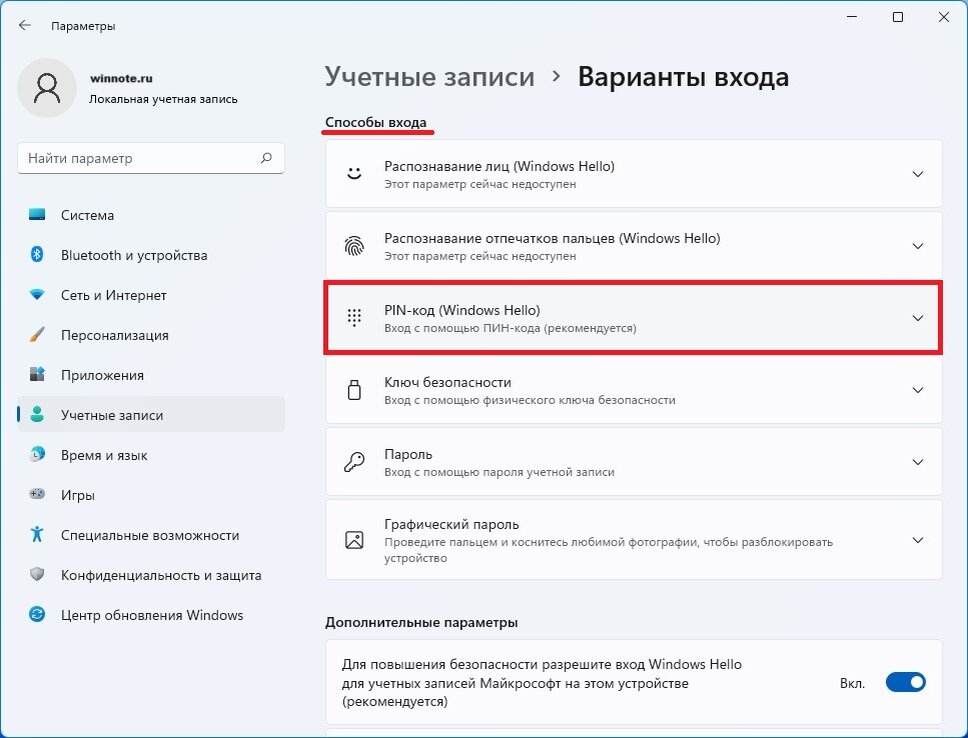Turn off the Windows Hello sign-in toggle
968x738 pixels.
click(x=906, y=682)
